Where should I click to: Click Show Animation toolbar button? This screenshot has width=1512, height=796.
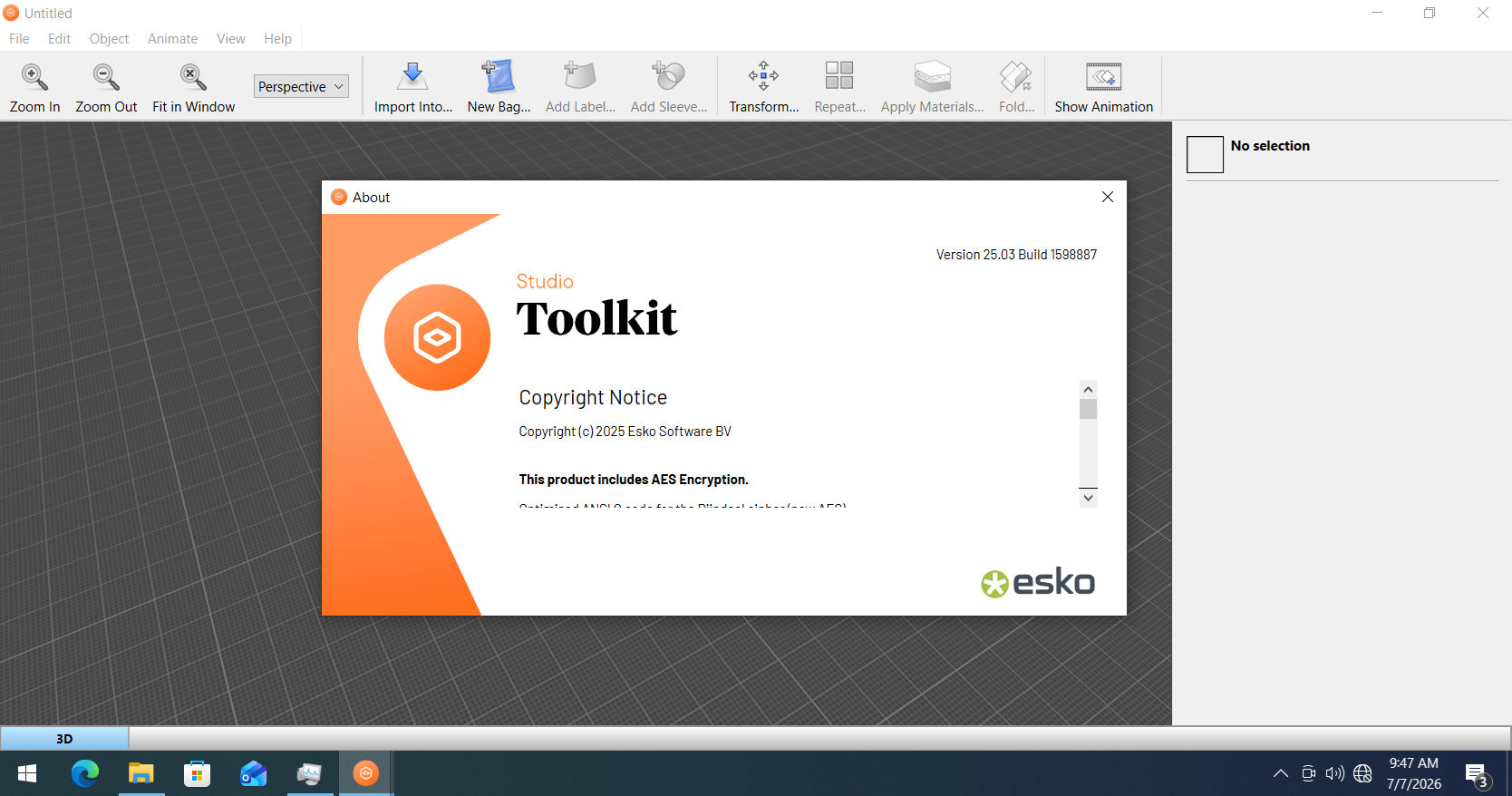click(x=1103, y=88)
